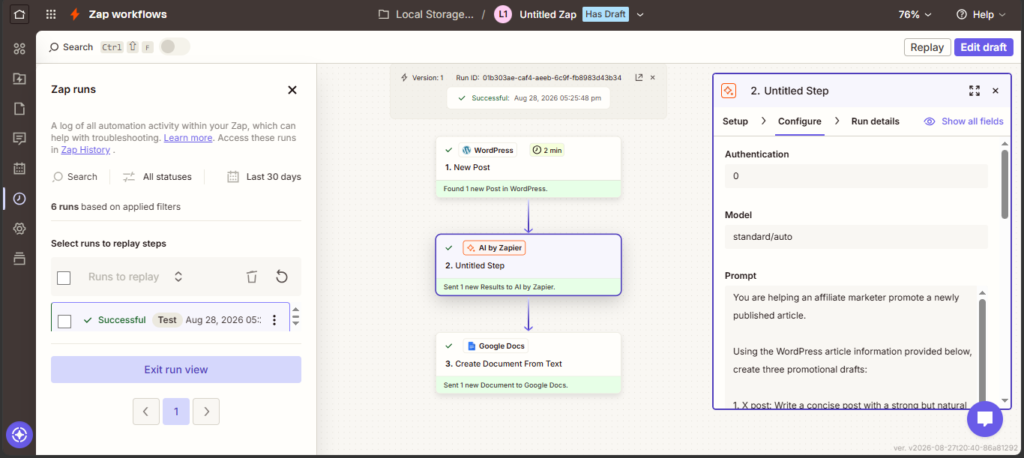1024x458 pixels.
Task: Toggle the switch beside Search
Action: 174,47
